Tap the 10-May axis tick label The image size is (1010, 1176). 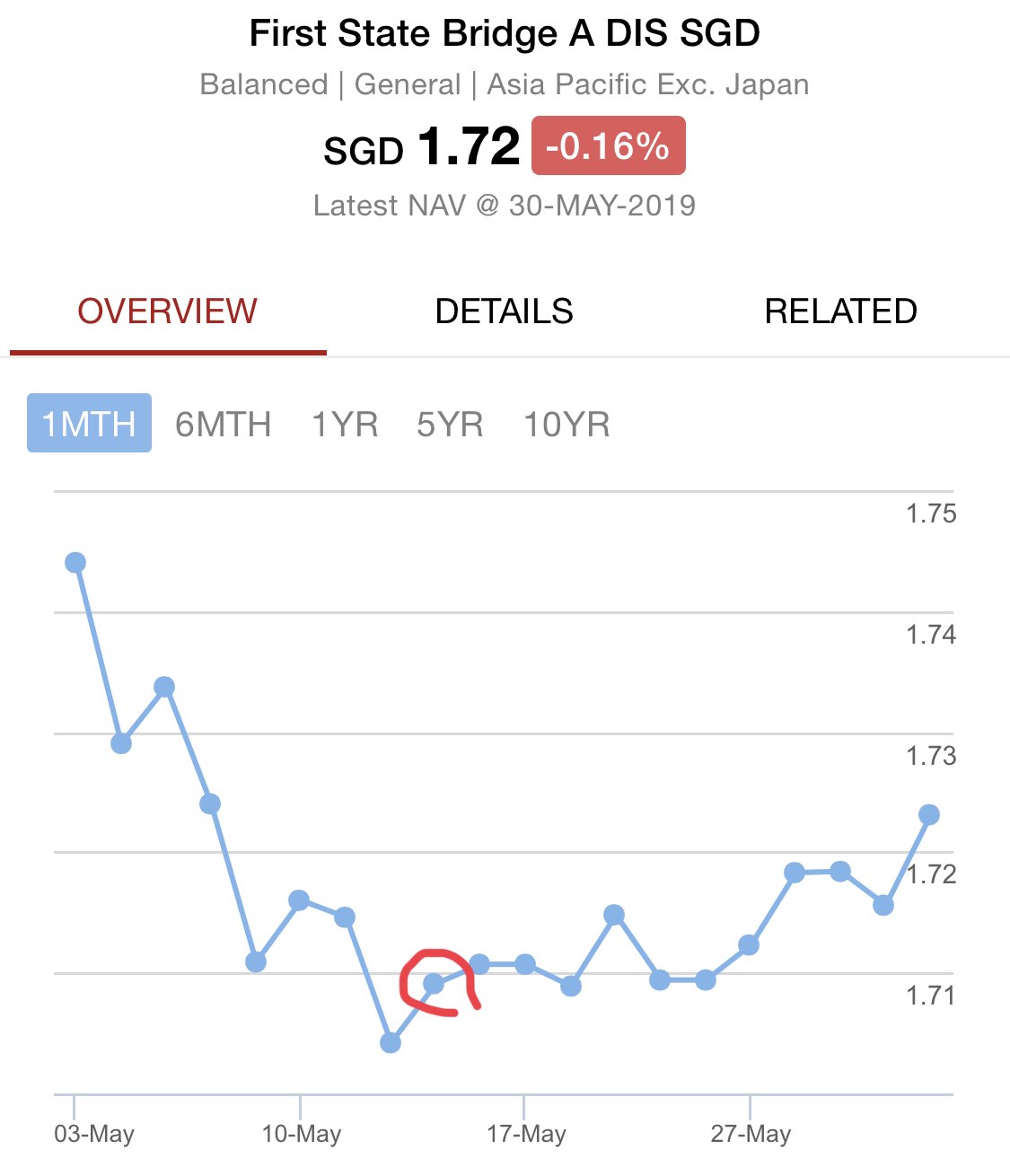coord(302,1134)
